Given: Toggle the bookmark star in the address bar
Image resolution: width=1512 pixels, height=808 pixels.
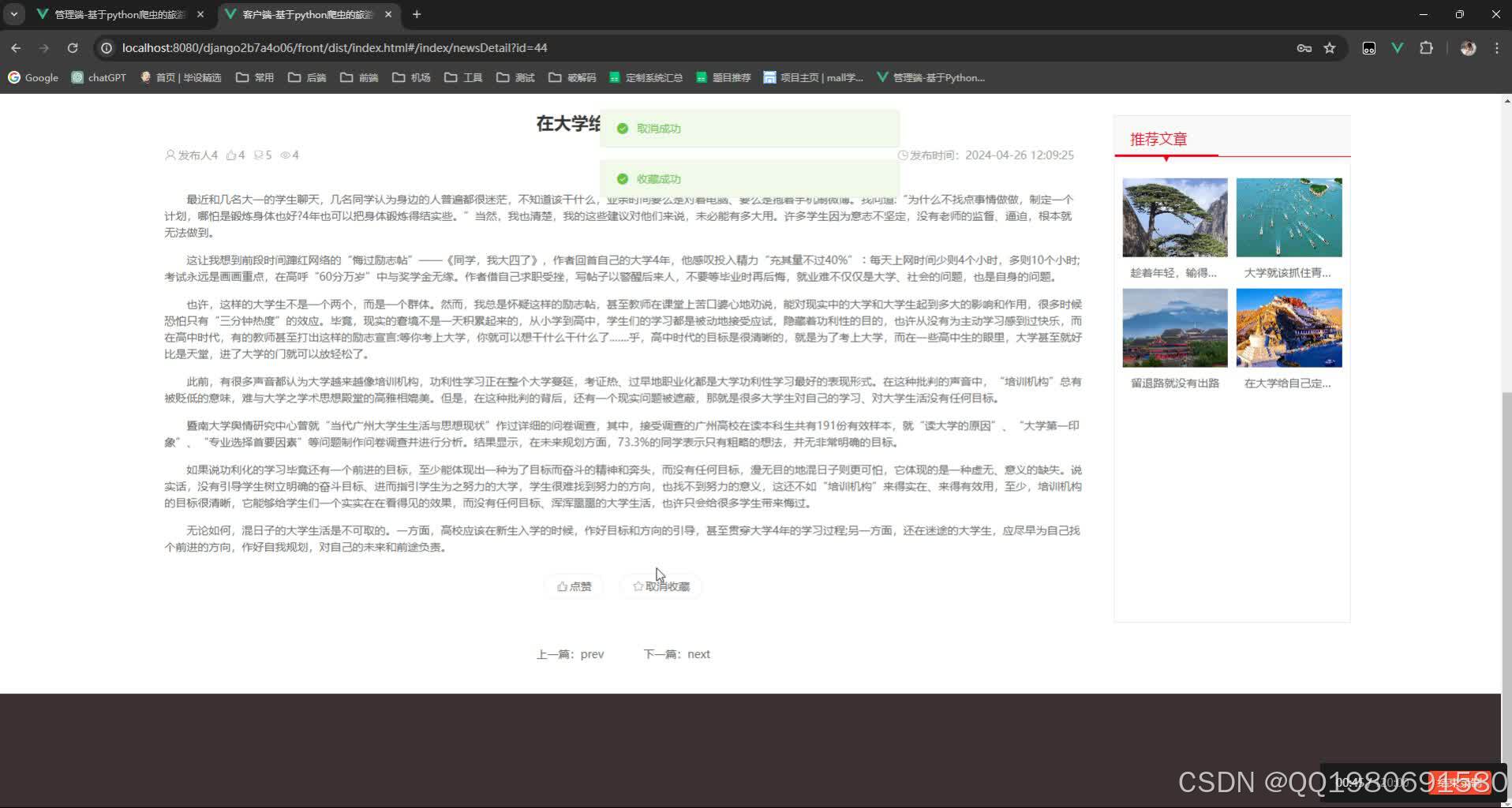Looking at the screenshot, I should (1331, 48).
